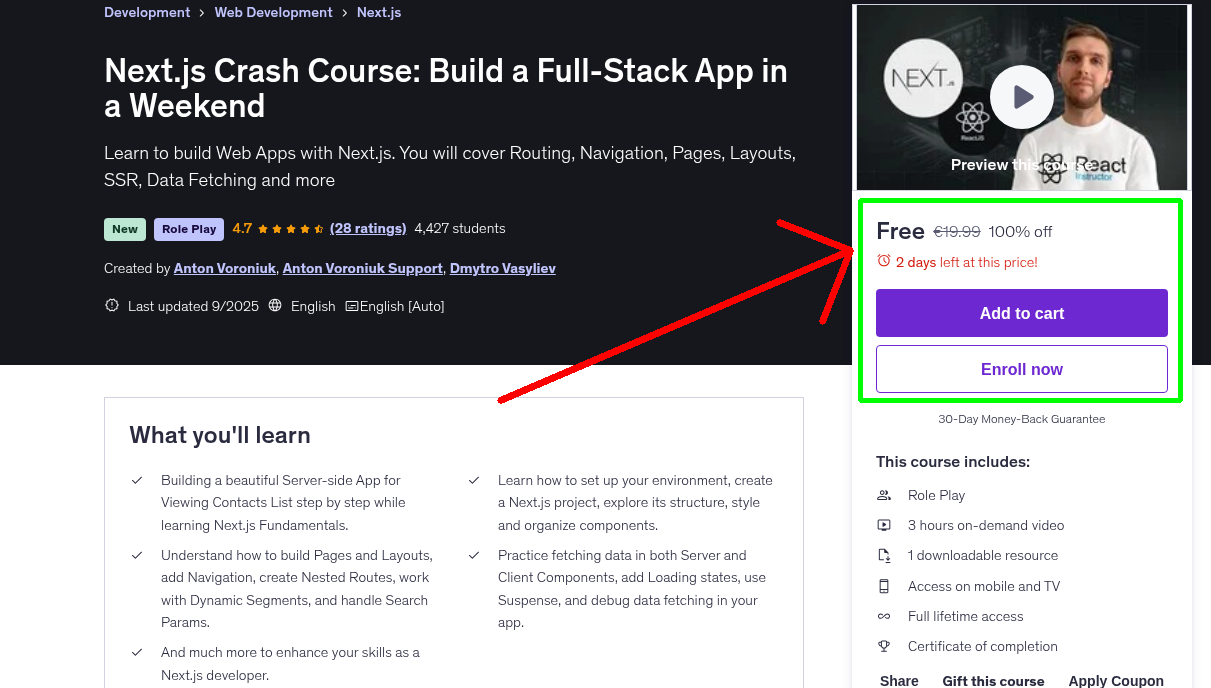Click the 4.7 rating number
Screen dimensions: 1211x688
242,228
